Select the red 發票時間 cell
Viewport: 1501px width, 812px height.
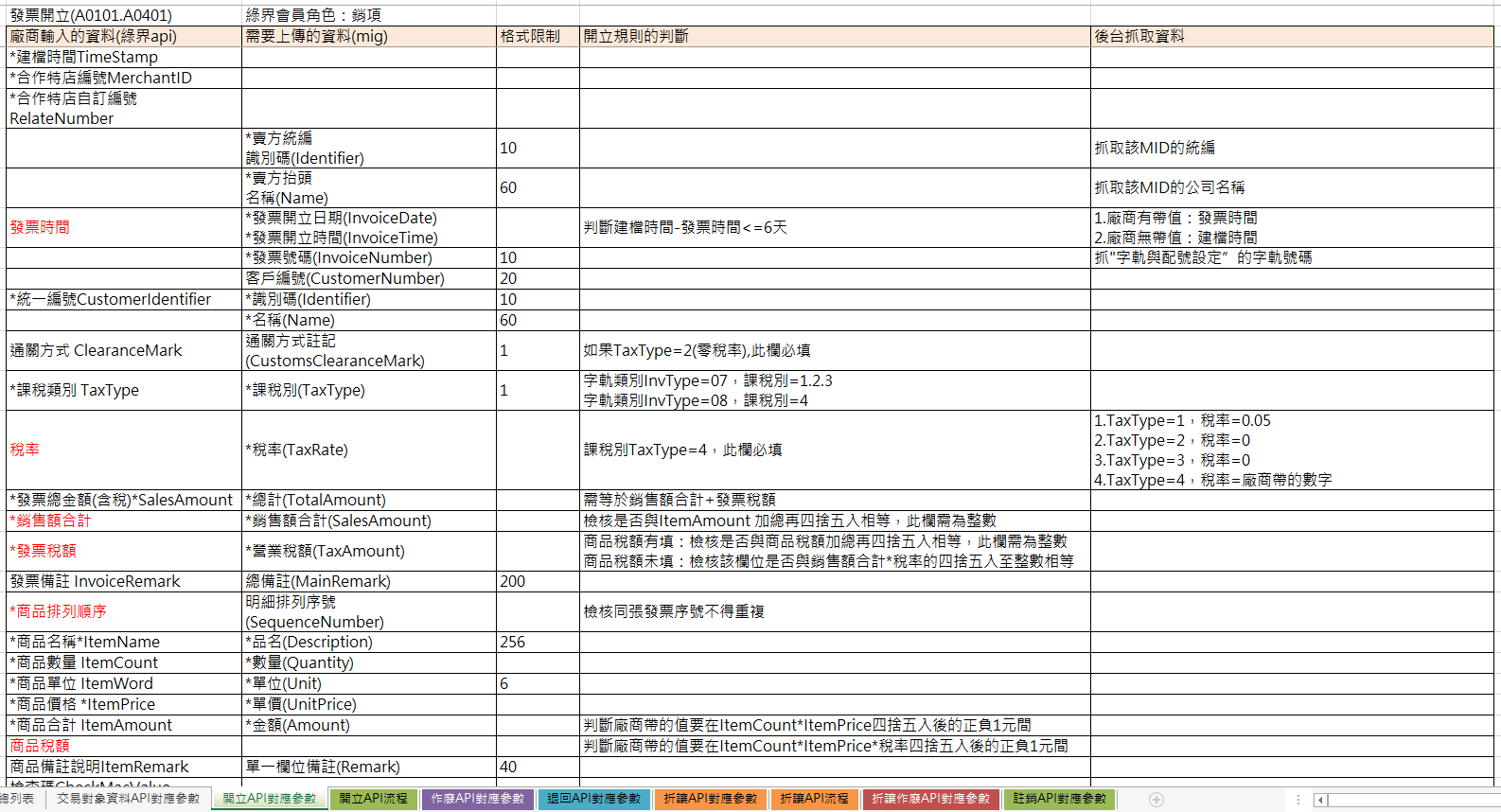coord(123,227)
